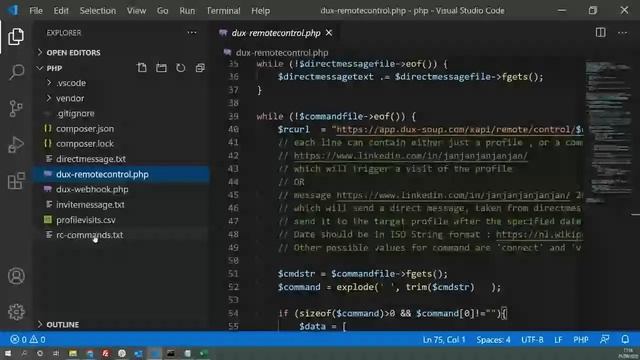Open composer.lock file

pos(85,144)
